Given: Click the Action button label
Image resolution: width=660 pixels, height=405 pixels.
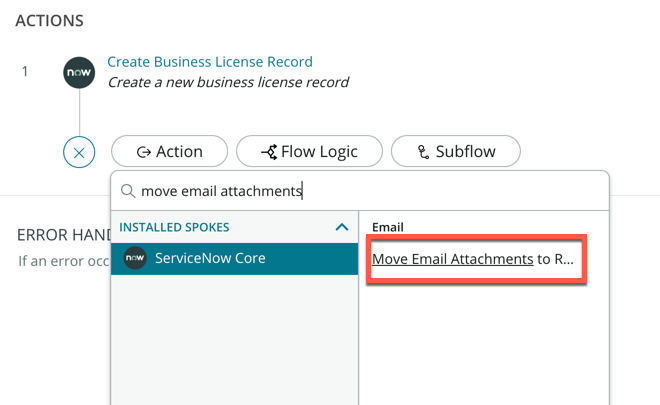Looking at the screenshot, I should [179, 152].
